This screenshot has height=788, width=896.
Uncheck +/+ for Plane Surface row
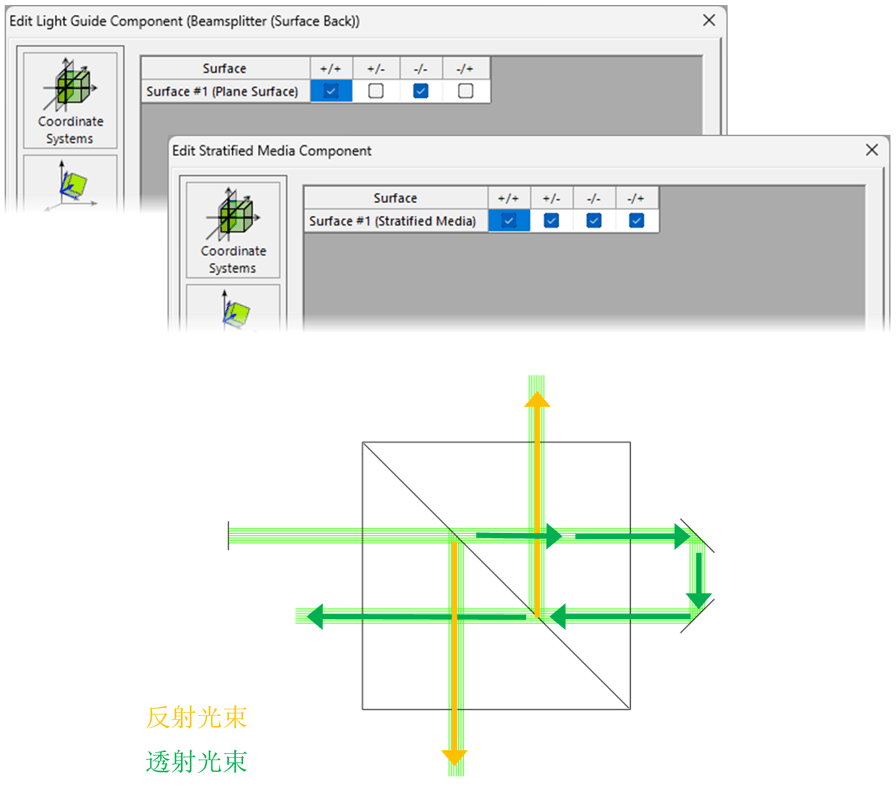pyautogui.click(x=331, y=91)
